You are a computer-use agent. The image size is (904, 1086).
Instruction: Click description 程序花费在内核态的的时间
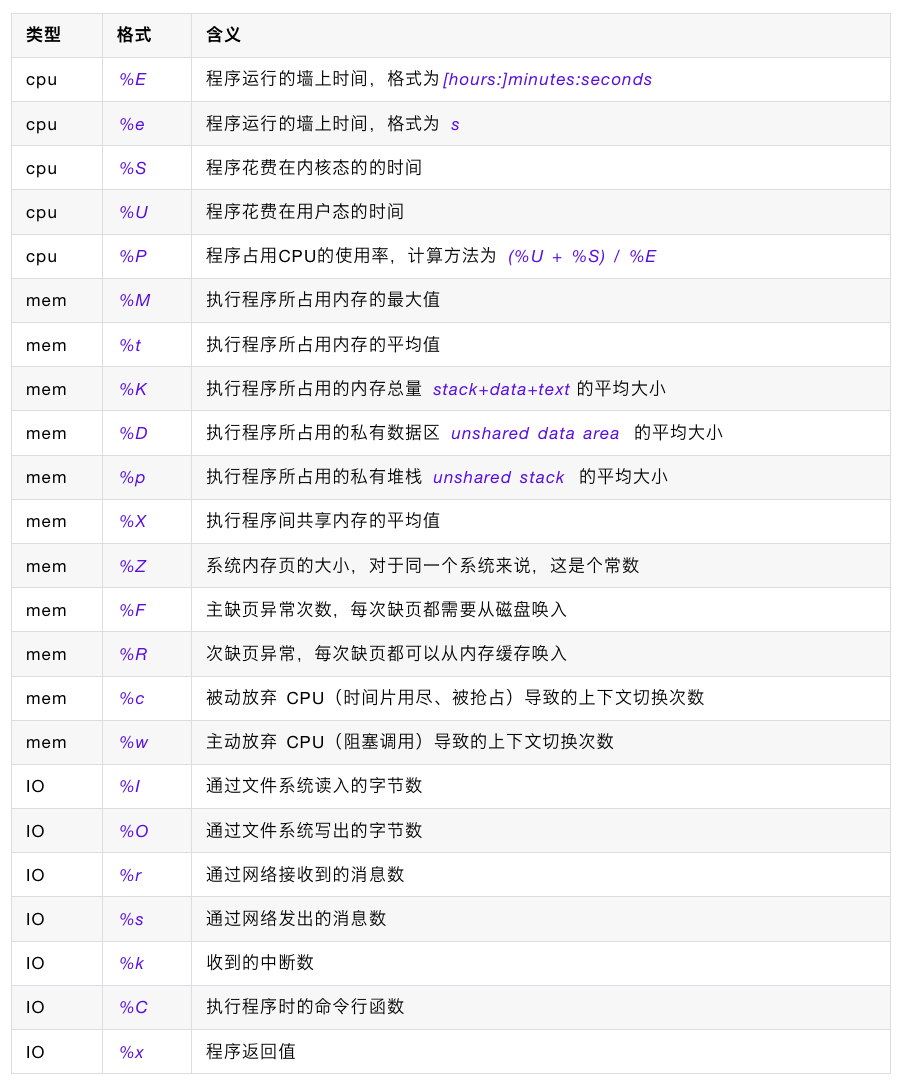(x=314, y=168)
